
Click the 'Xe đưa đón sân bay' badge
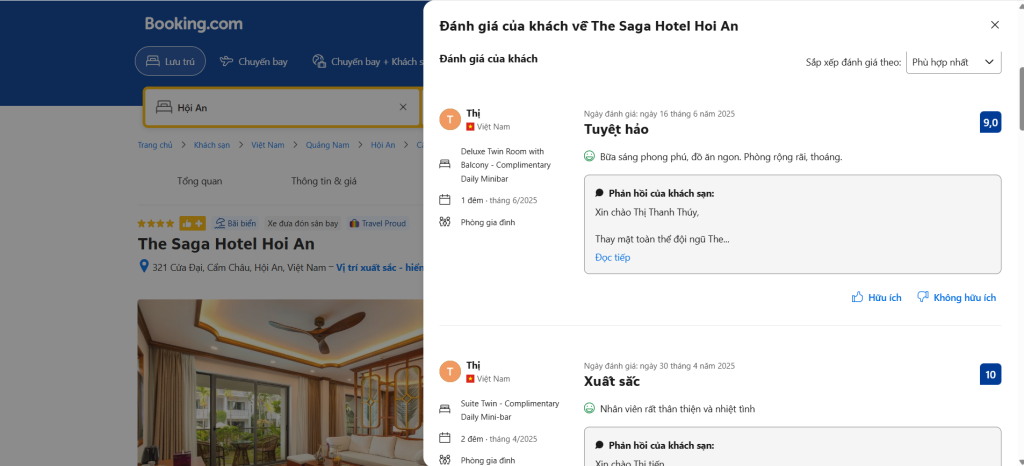pyautogui.click(x=303, y=223)
